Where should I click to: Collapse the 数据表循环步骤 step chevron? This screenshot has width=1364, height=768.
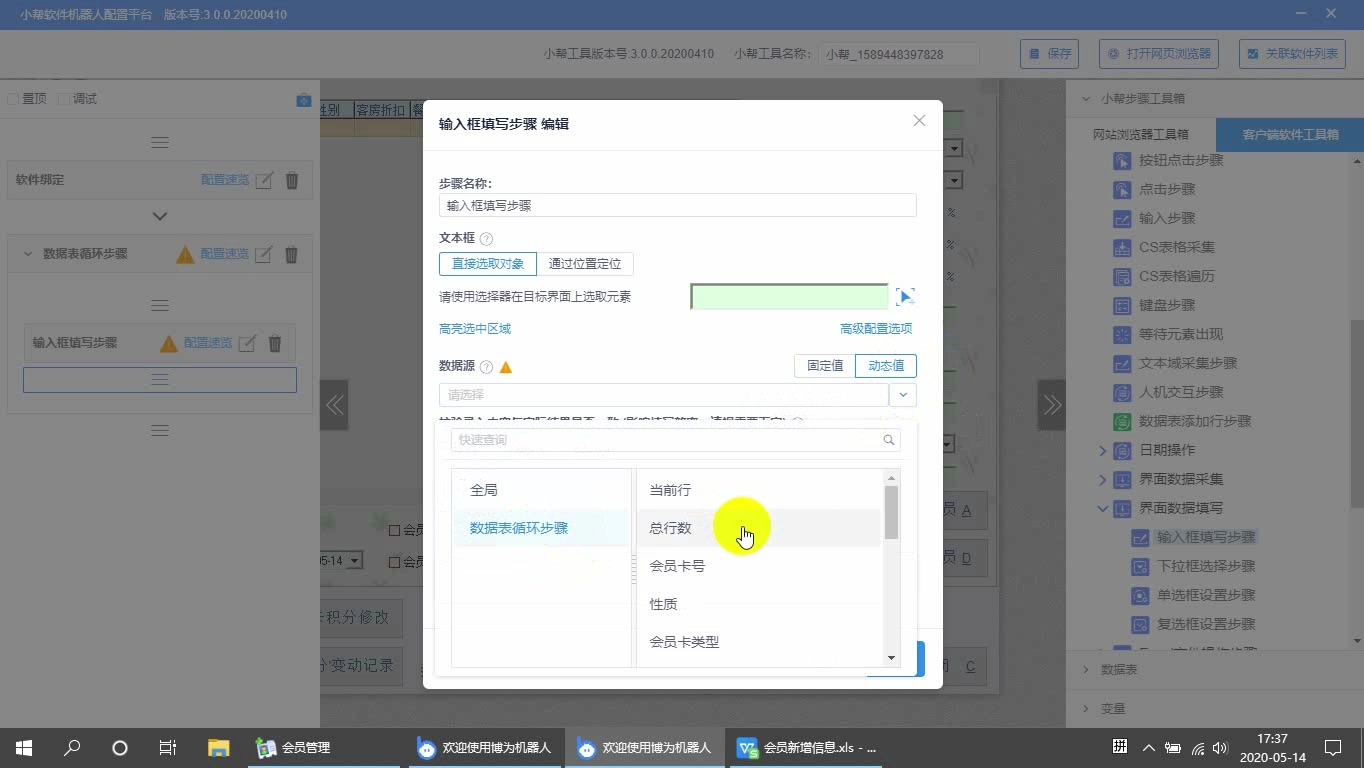tap(27, 254)
